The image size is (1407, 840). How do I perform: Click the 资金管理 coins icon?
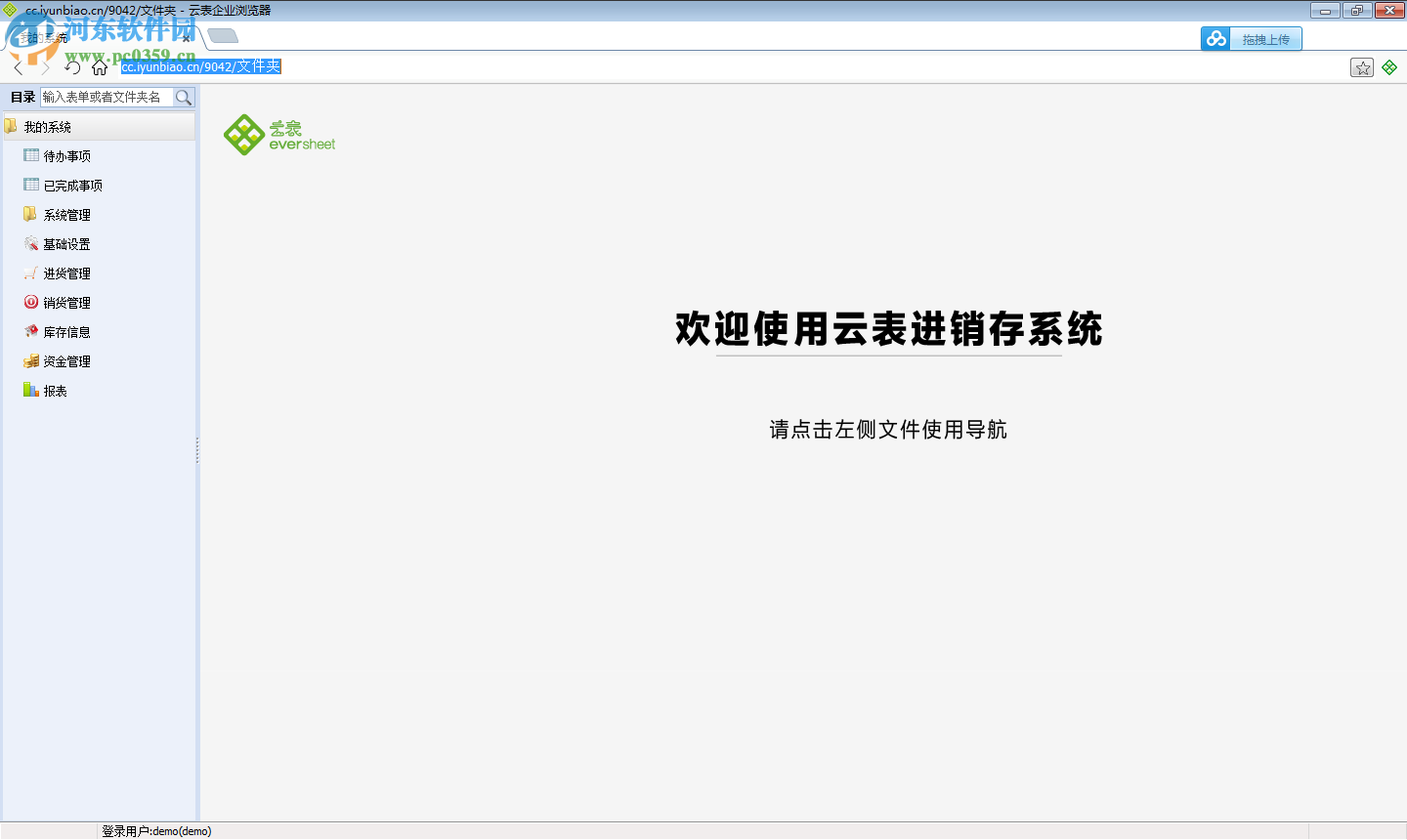pos(31,360)
